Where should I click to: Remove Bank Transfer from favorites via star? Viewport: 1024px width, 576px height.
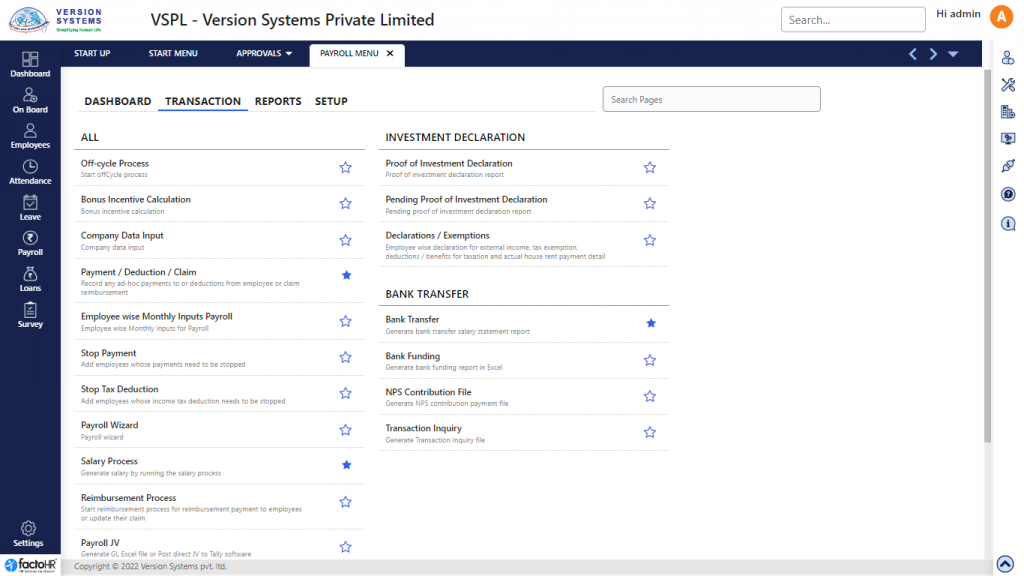pos(650,323)
